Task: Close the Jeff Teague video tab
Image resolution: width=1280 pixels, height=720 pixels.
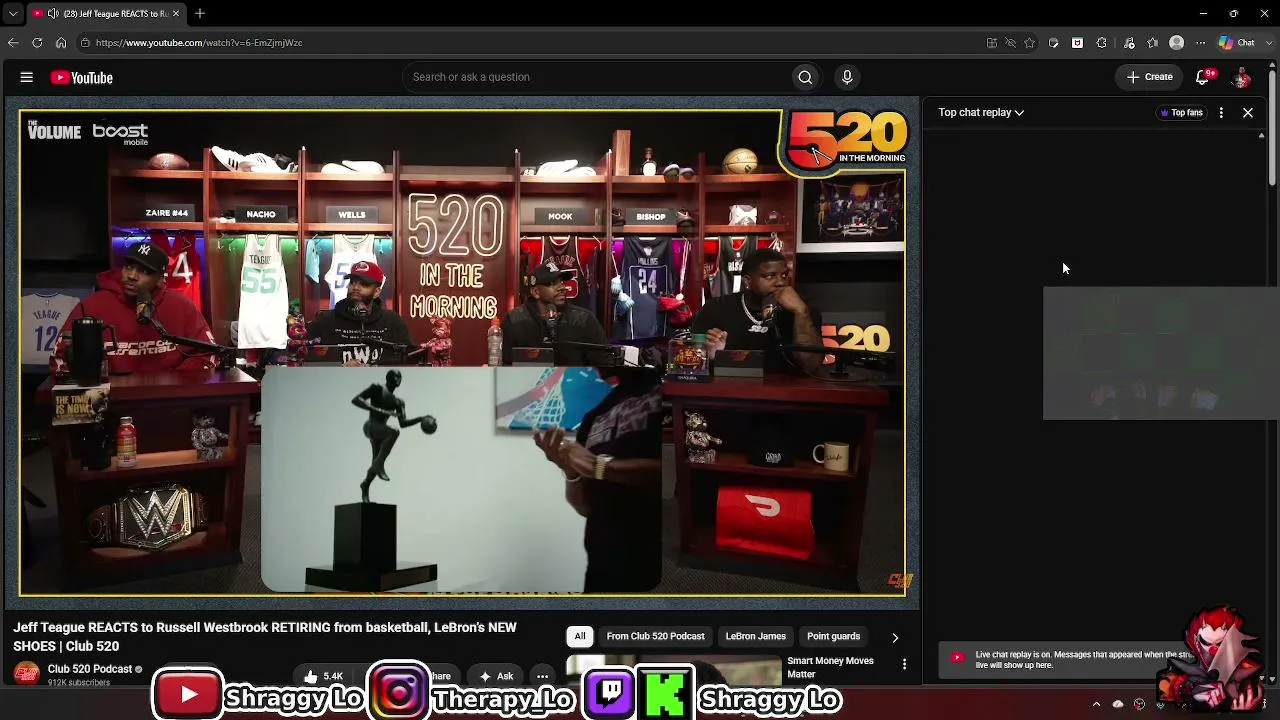Action: pyautogui.click(x=176, y=13)
